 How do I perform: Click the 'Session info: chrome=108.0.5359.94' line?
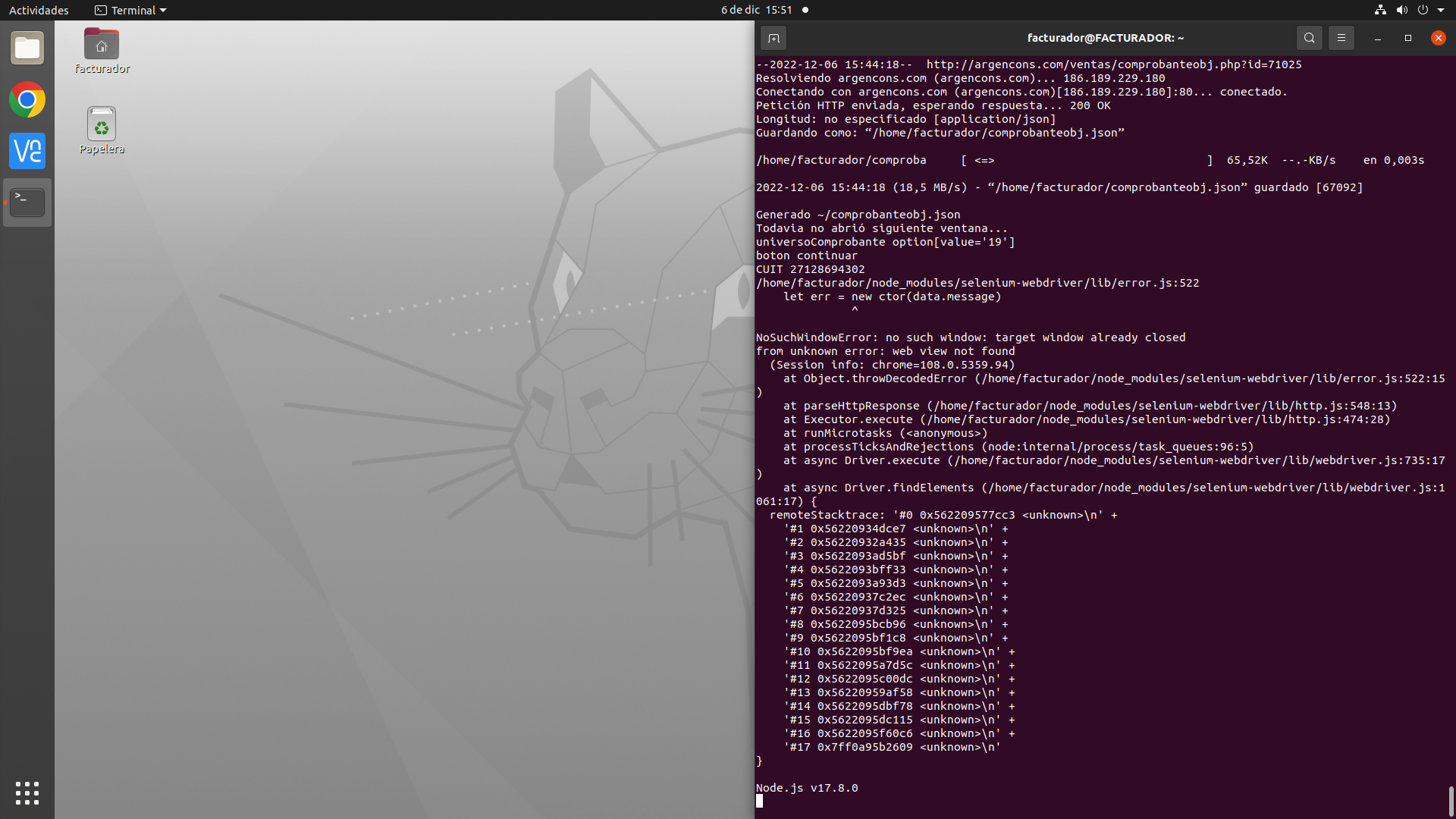(x=893, y=365)
